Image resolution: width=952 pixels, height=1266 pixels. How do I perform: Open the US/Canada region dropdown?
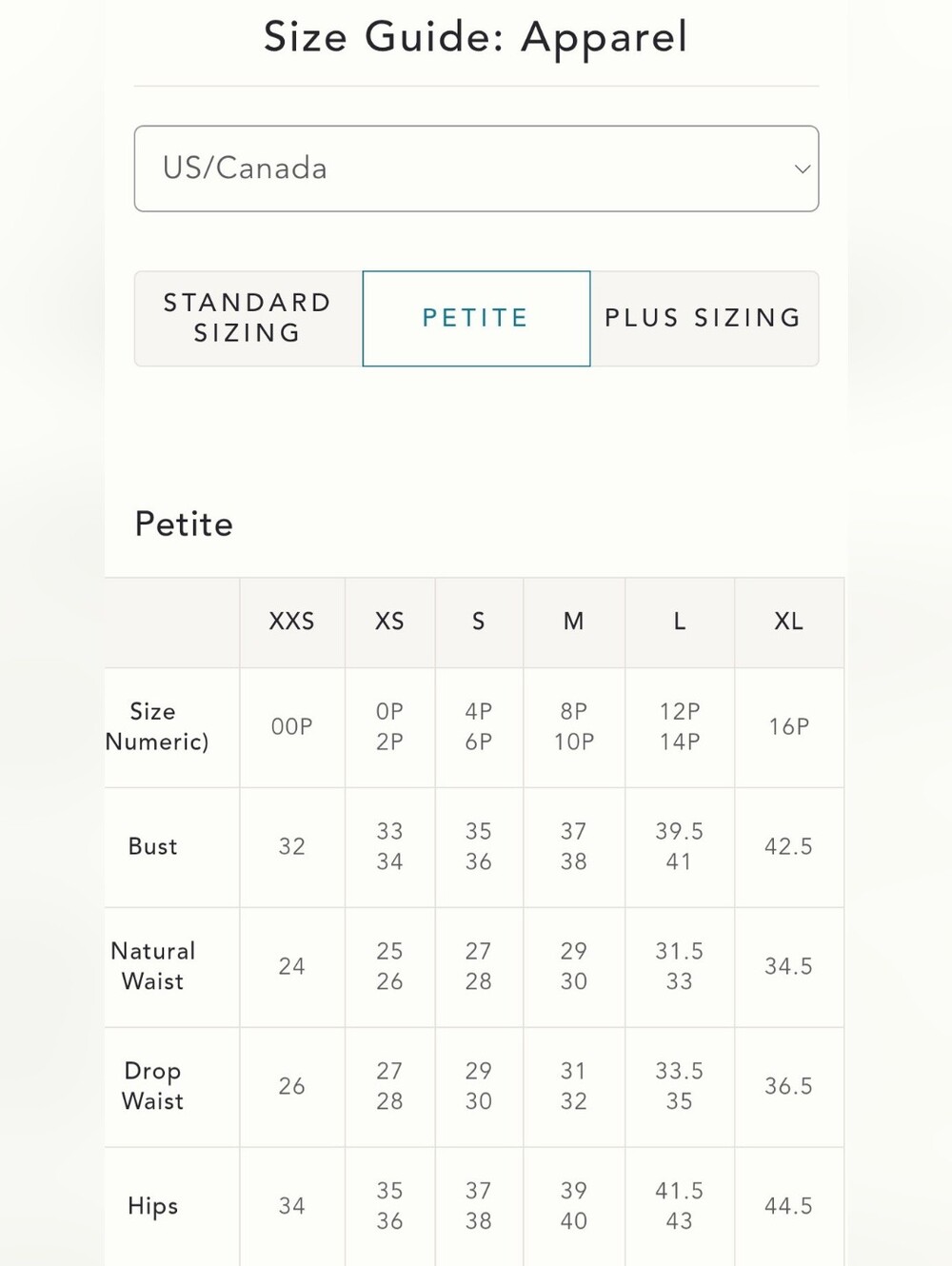[476, 168]
